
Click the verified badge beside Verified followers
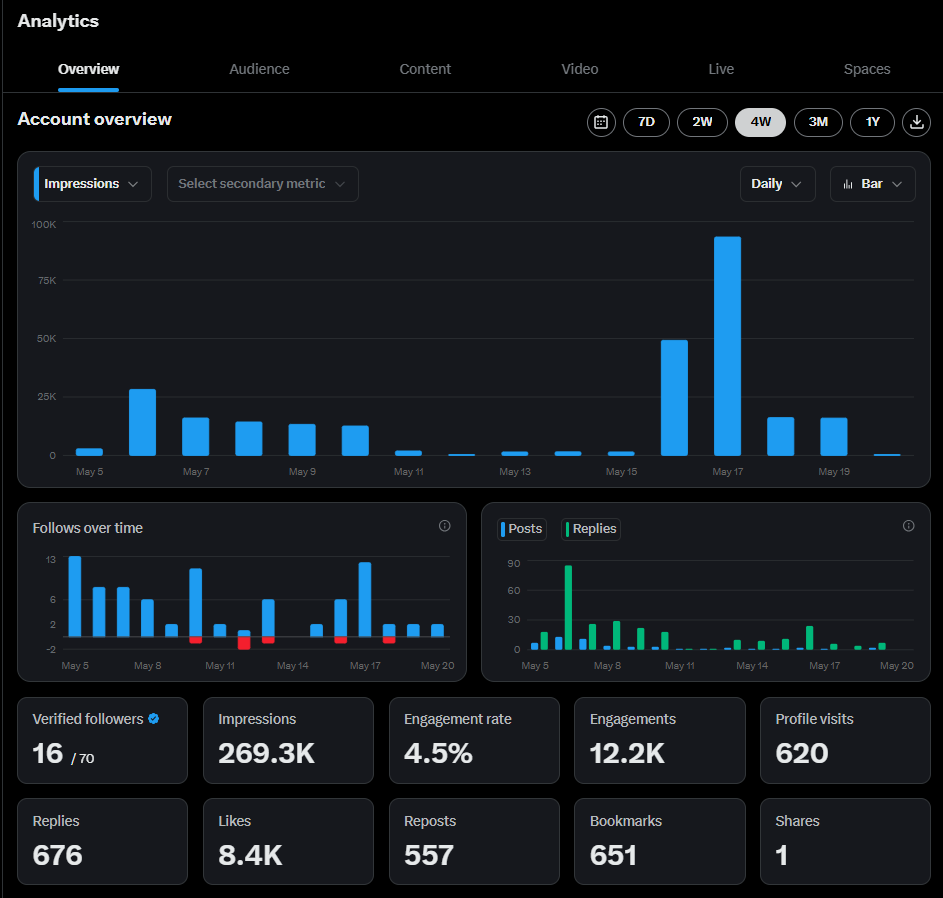pos(153,718)
